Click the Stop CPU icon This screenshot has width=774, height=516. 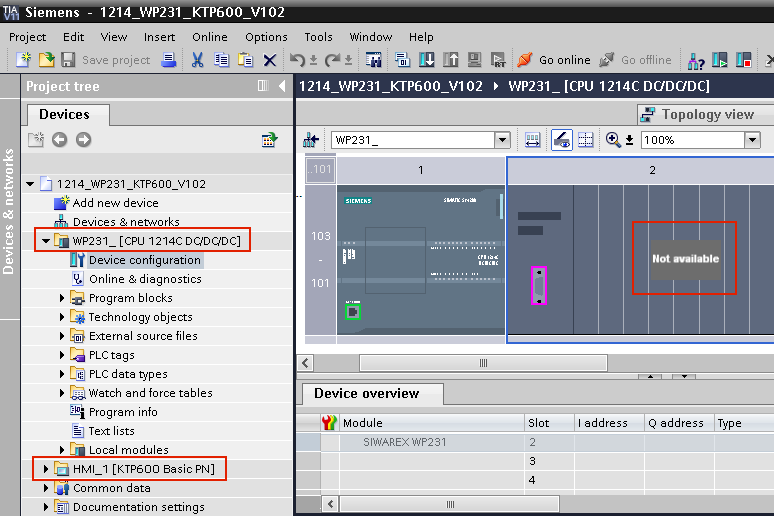743,60
